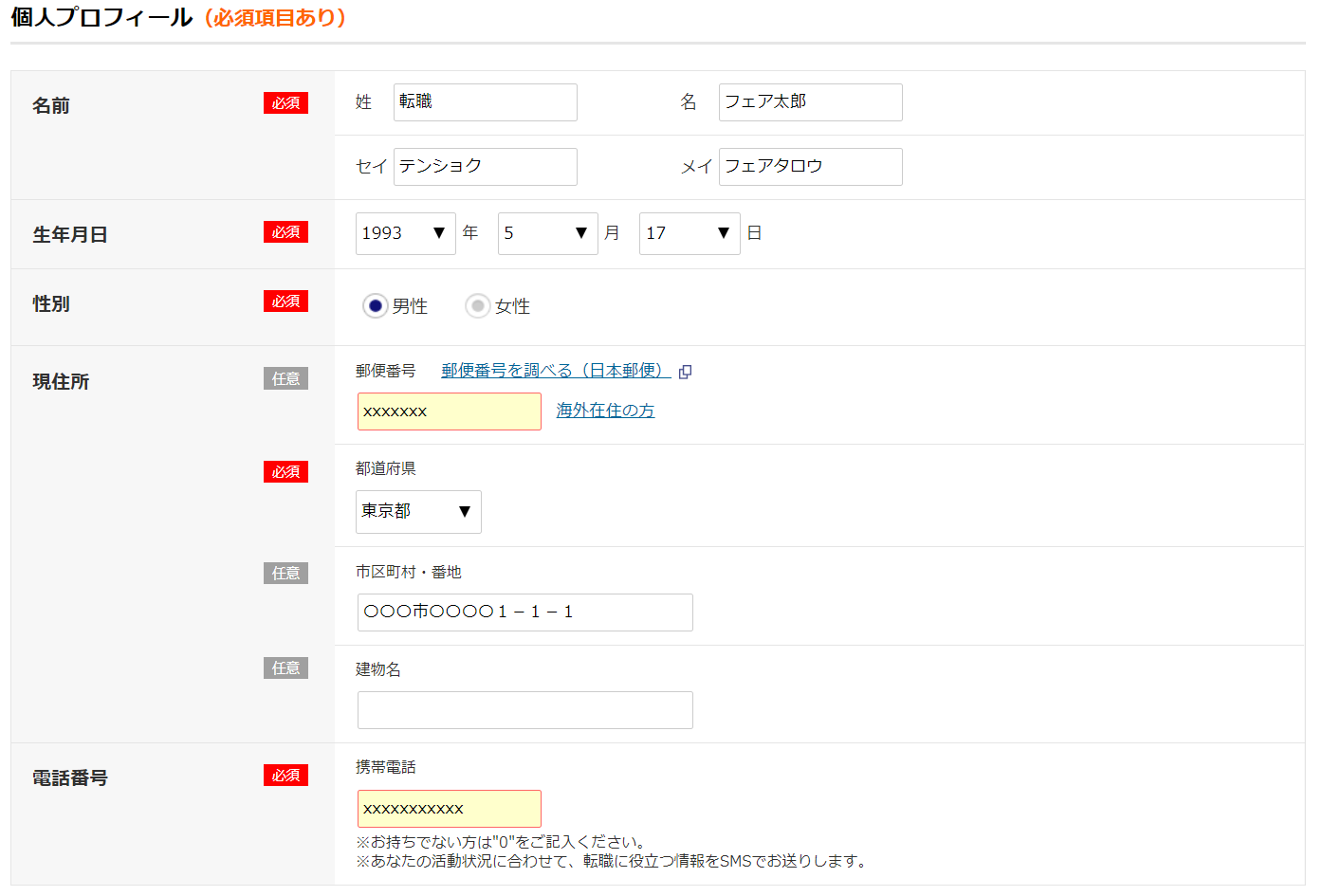Screen dimensions: 1324x896
Task: Select the 男性 radio button
Action: tap(376, 305)
